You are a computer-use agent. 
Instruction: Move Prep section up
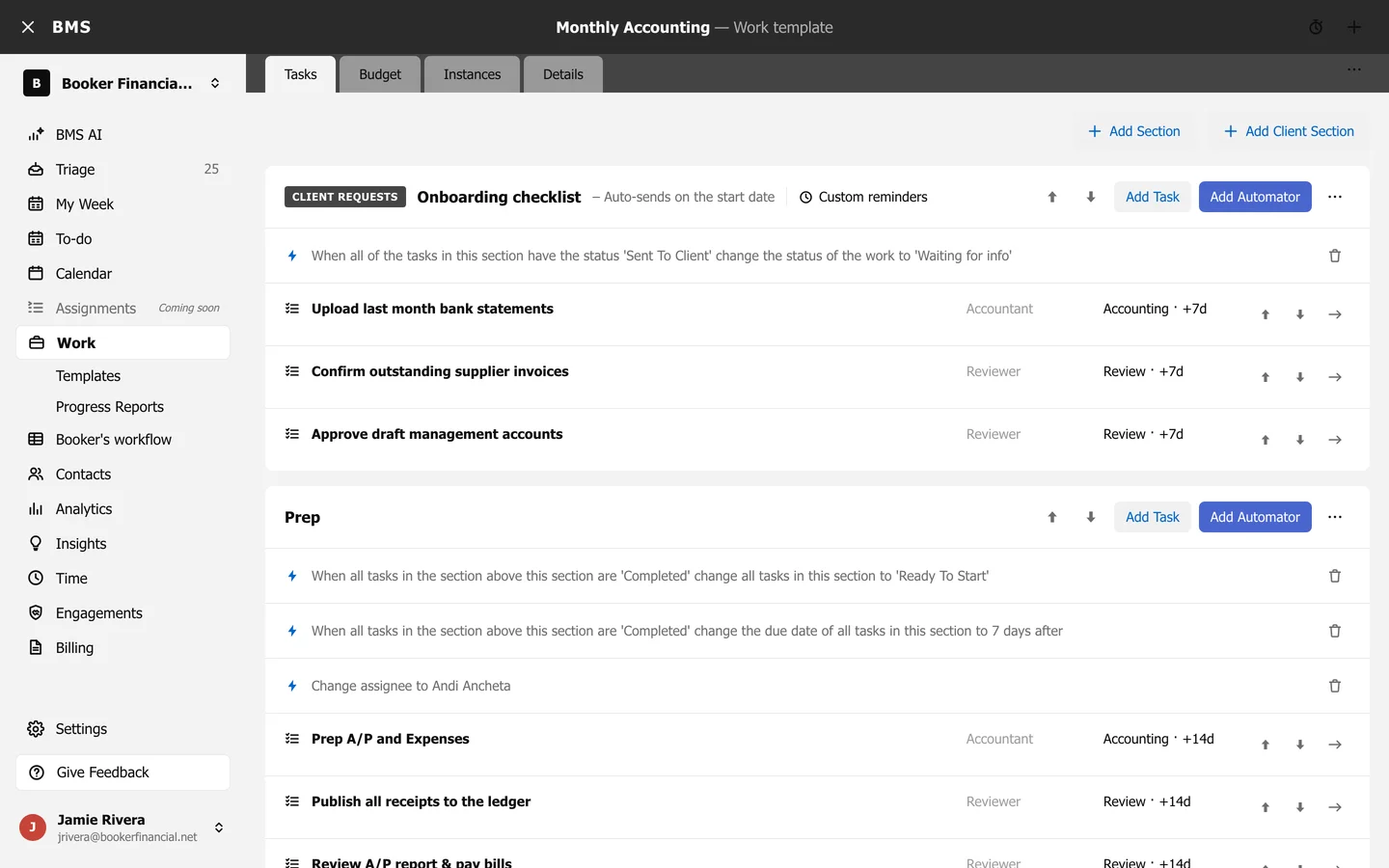1052,517
